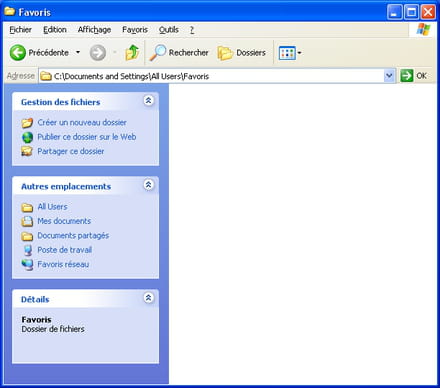This screenshot has width=440, height=388.
Task: Click the Poste de travail computer icon
Action: (28, 250)
